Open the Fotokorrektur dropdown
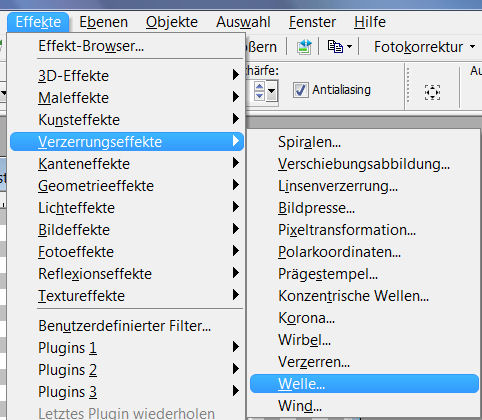 click(x=424, y=47)
